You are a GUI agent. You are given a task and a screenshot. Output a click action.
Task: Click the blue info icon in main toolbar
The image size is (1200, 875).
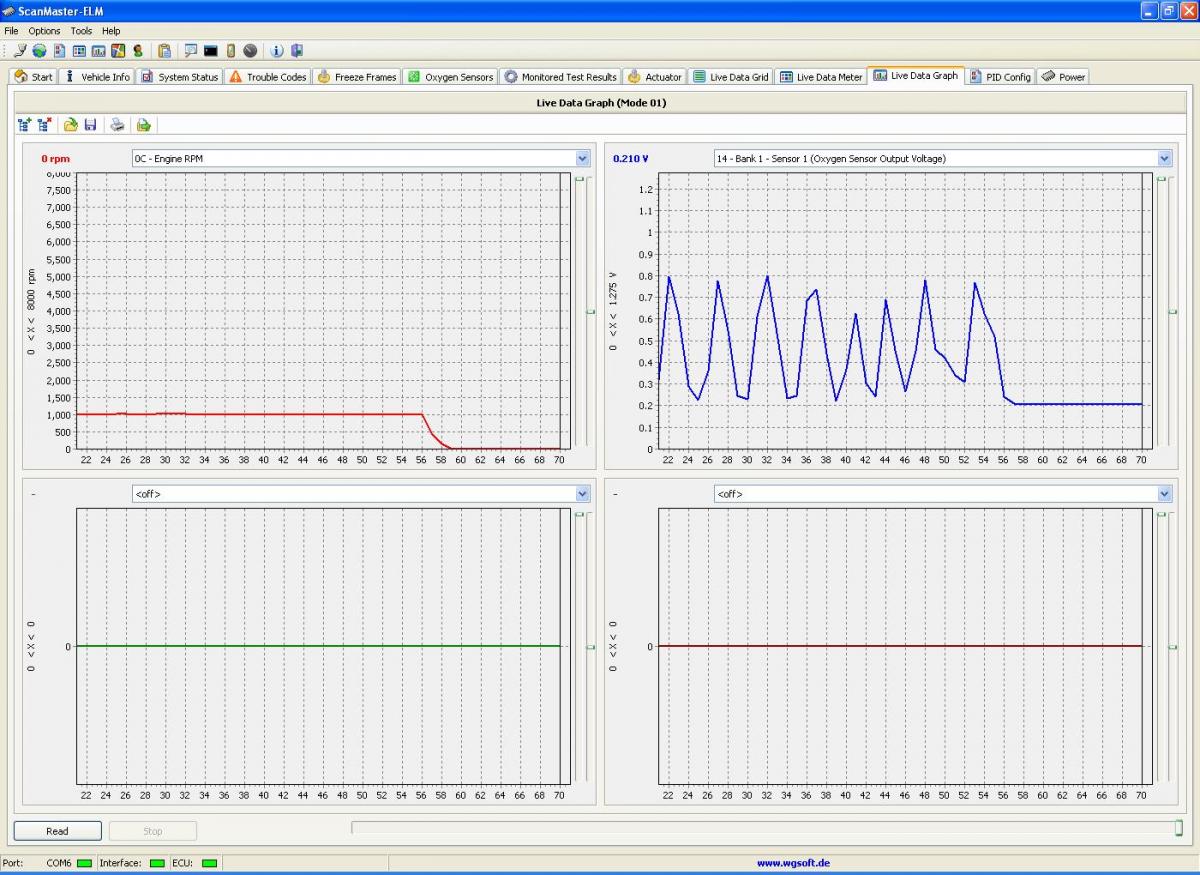277,51
